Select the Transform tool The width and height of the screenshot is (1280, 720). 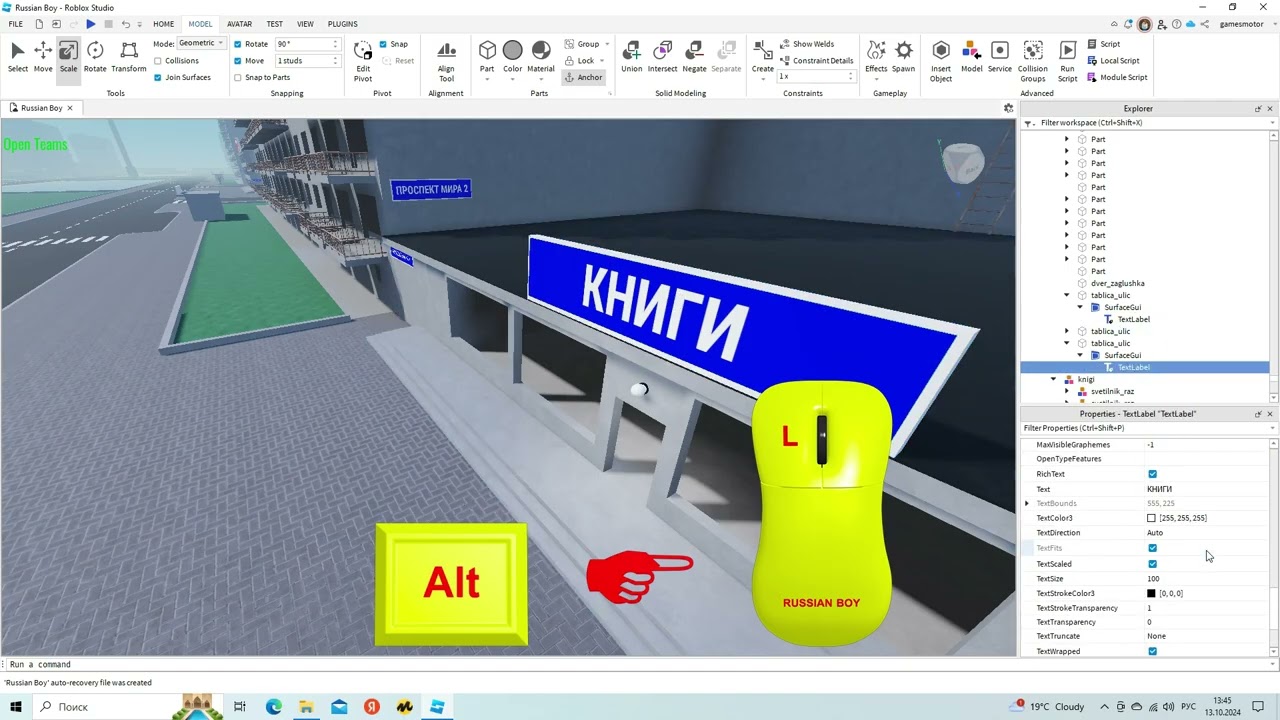[129, 57]
